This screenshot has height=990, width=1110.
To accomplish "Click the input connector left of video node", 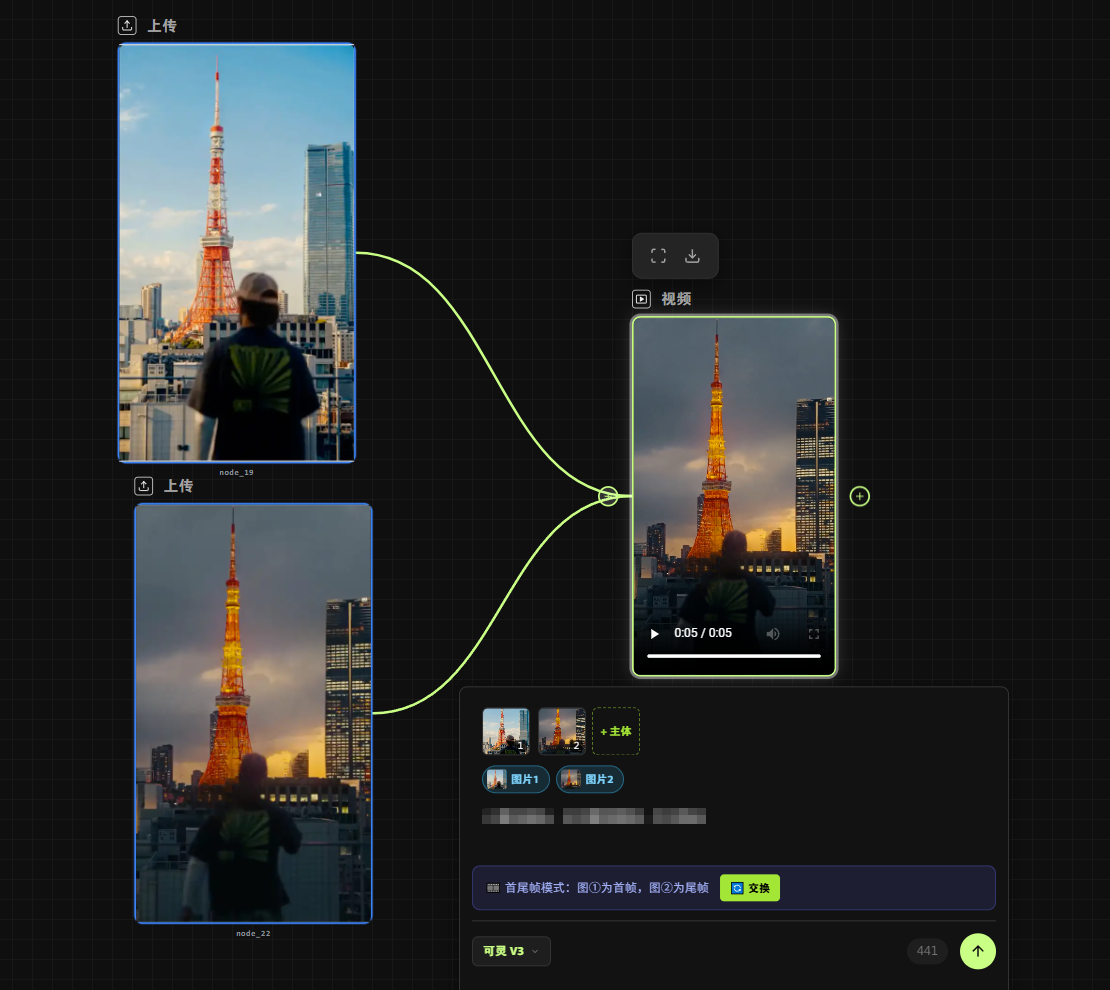I will pyautogui.click(x=608, y=496).
